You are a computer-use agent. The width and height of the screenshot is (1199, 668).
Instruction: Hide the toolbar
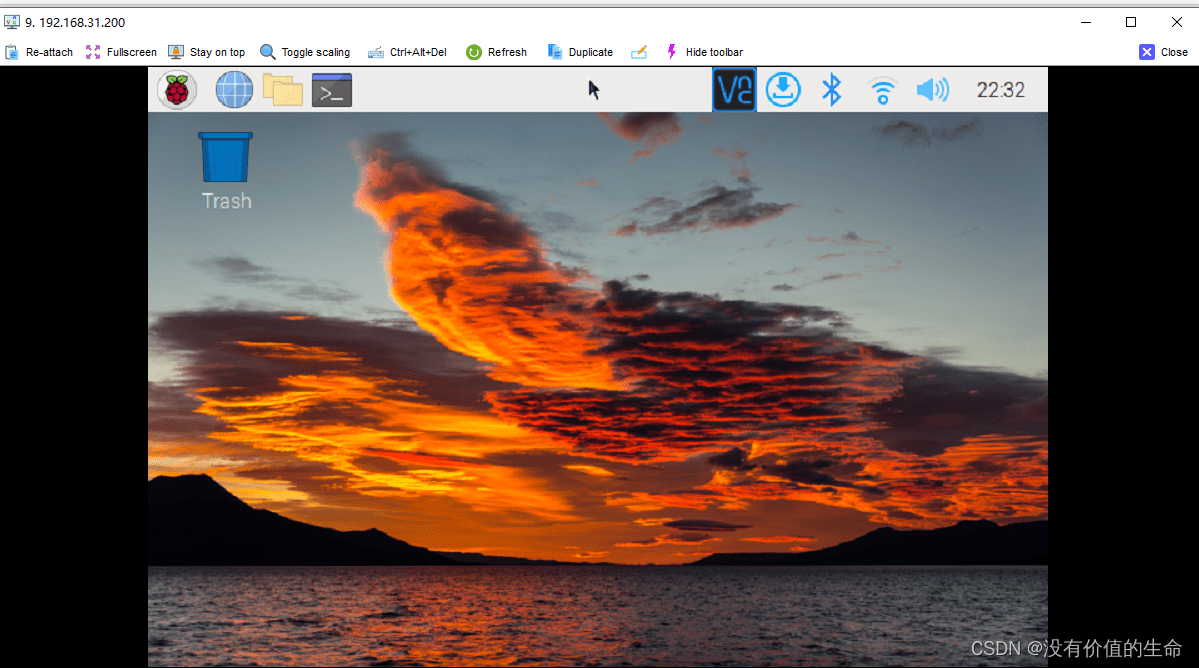(703, 52)
